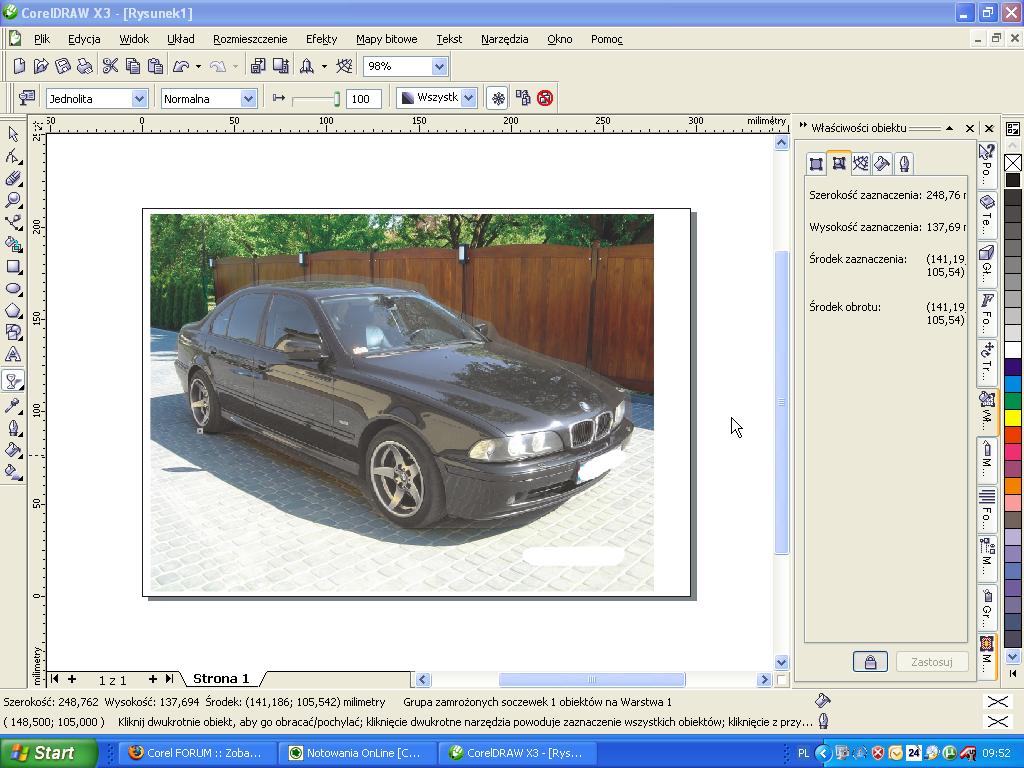
Task: Switch to the Strona 1 page tab
Action: pos(220,679)
